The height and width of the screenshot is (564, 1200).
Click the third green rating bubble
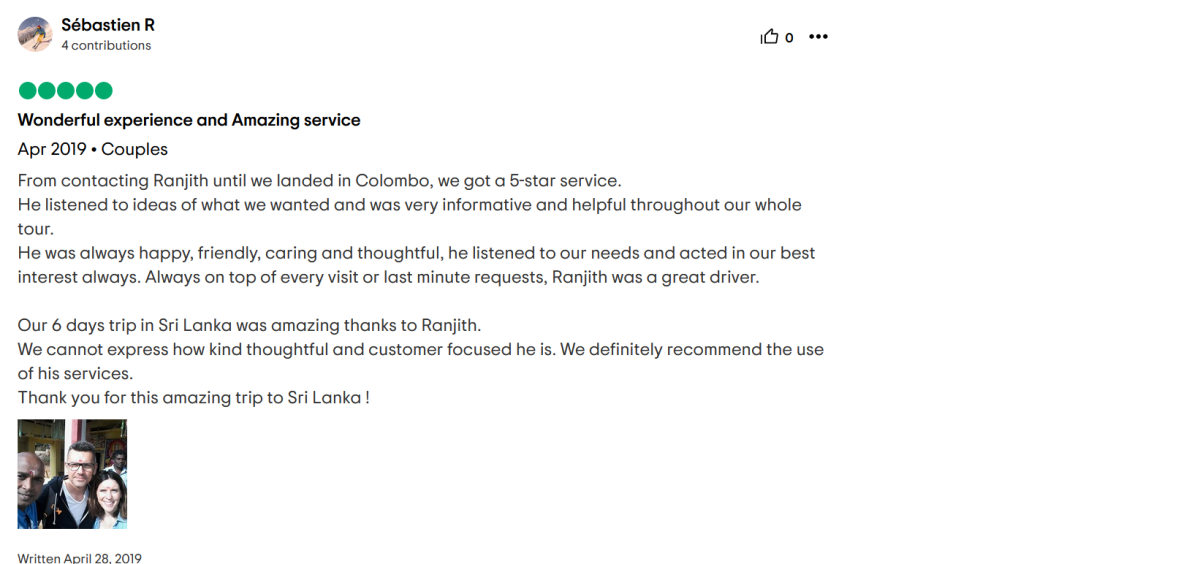click(x=65, y=91)
